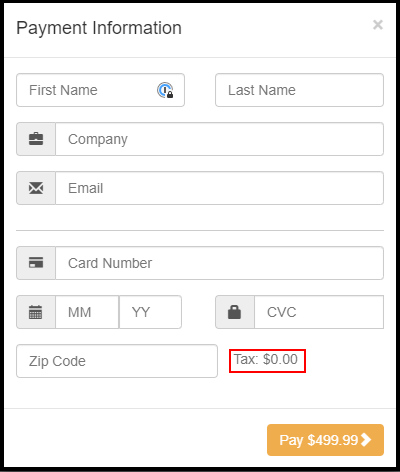Viewport: 400px width, 472px height.
Task: Select the Email input field
Action: pos(219,188)
